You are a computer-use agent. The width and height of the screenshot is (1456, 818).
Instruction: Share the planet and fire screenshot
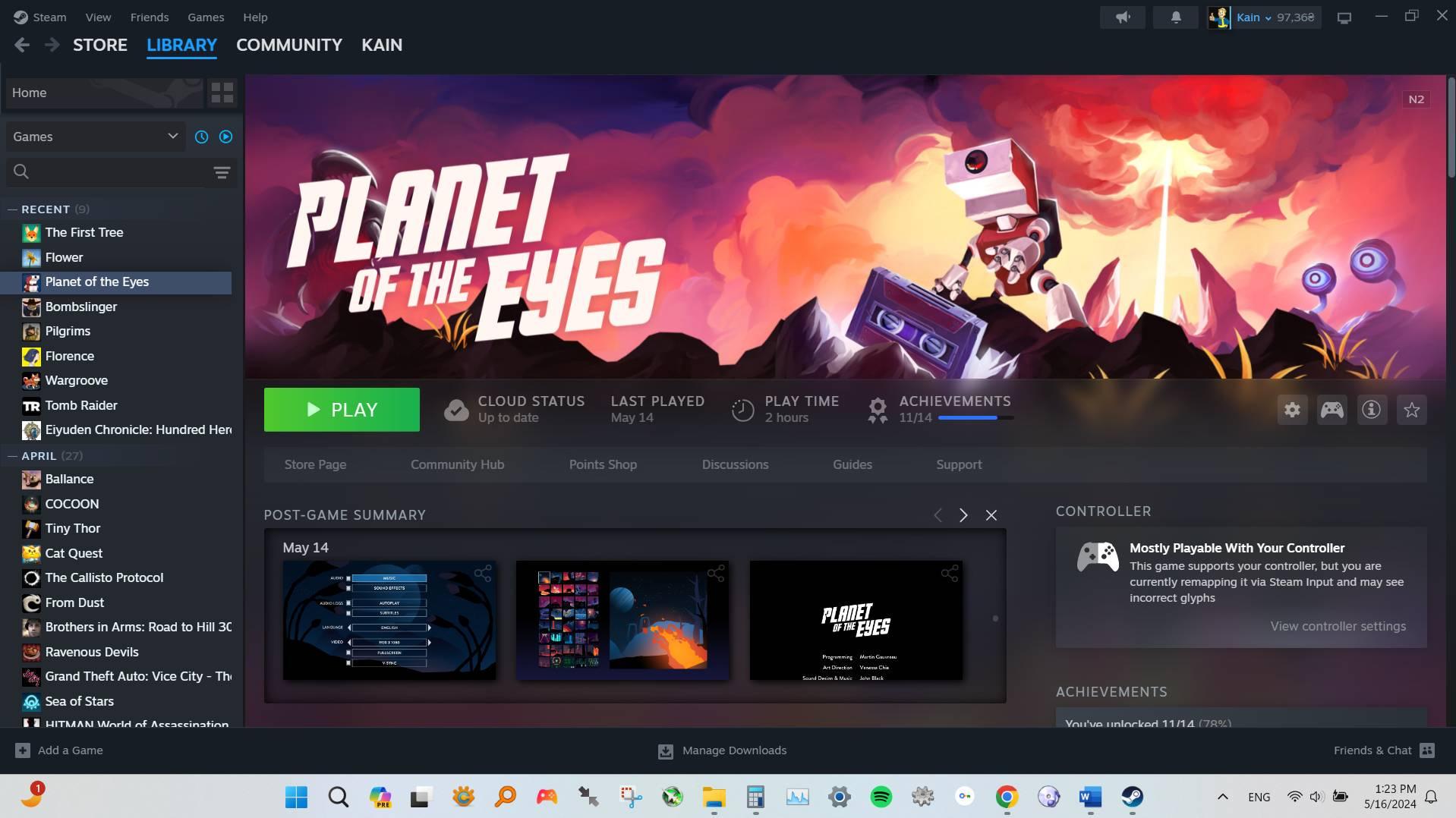tap(716, 574)
